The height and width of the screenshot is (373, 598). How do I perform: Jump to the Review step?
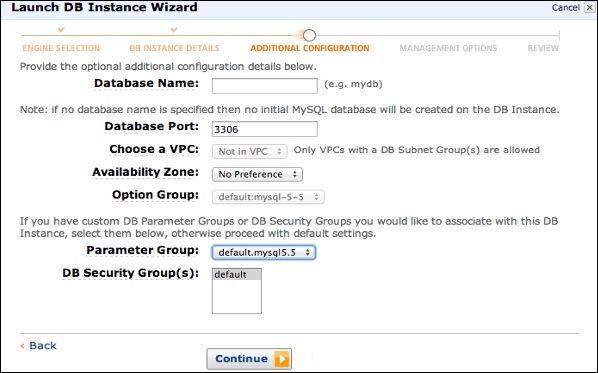pyautogui.click(x=543, y=48)
